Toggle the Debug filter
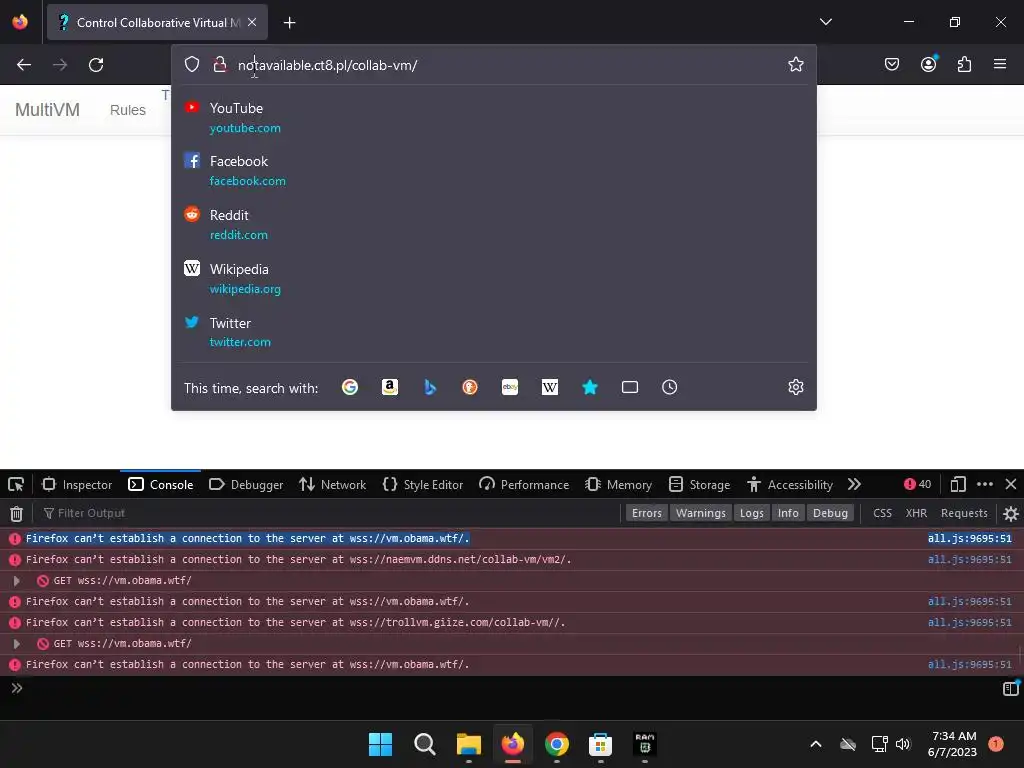Viewport: 1024px width, 768px height. tap(830, 513)
